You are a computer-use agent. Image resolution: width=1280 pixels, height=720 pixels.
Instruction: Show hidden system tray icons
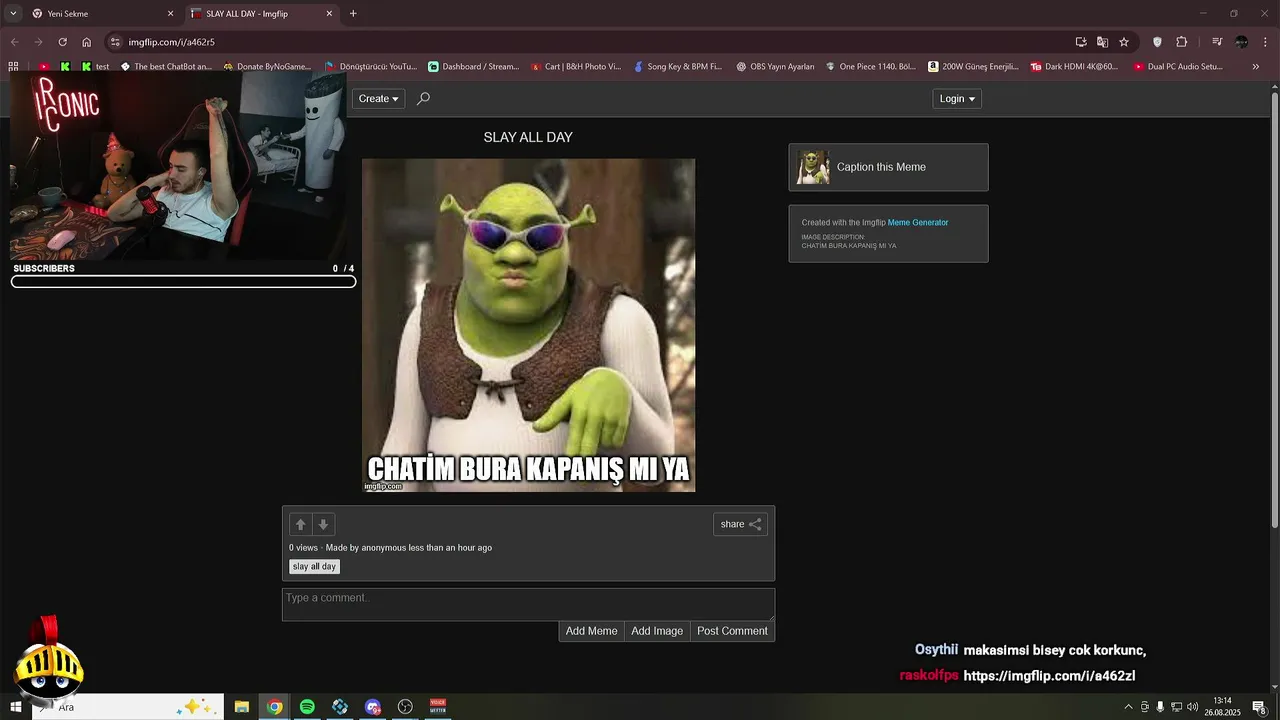click(x=1129, y=707)
